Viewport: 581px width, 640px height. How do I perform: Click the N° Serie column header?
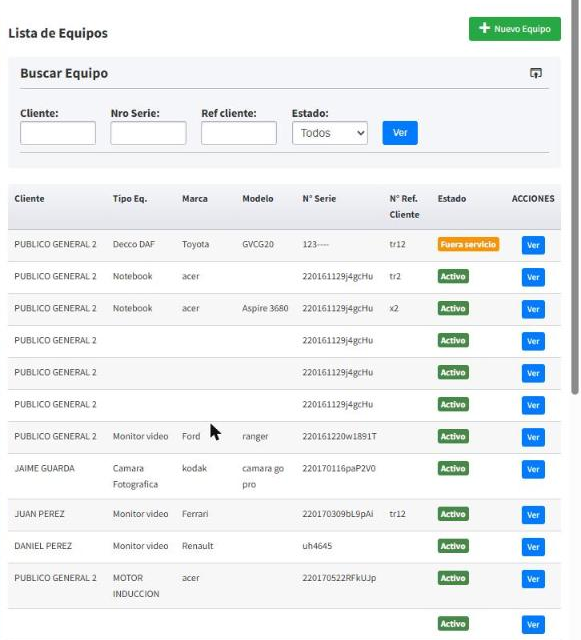319,199
